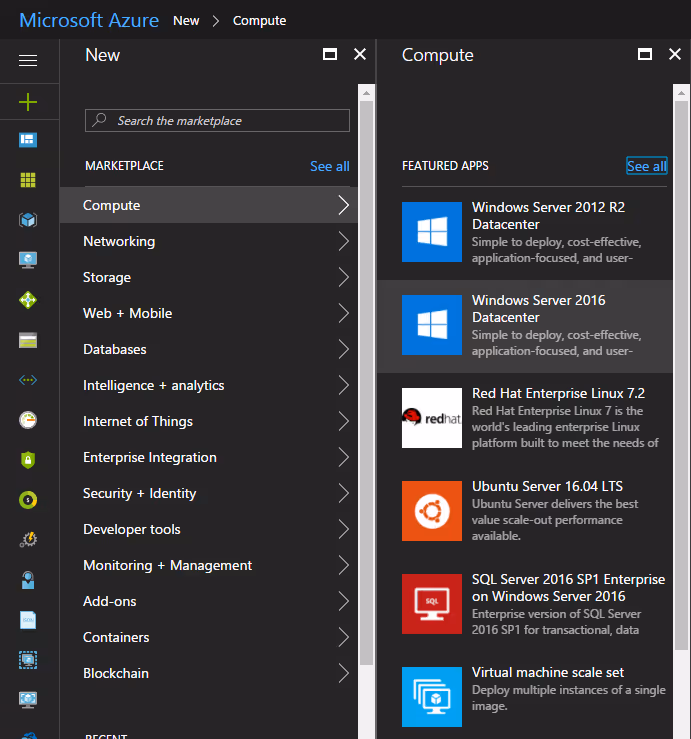Open Resource groups cube icon
The width and height of the screenshot is (691, 739).
(x=28, y=220)
